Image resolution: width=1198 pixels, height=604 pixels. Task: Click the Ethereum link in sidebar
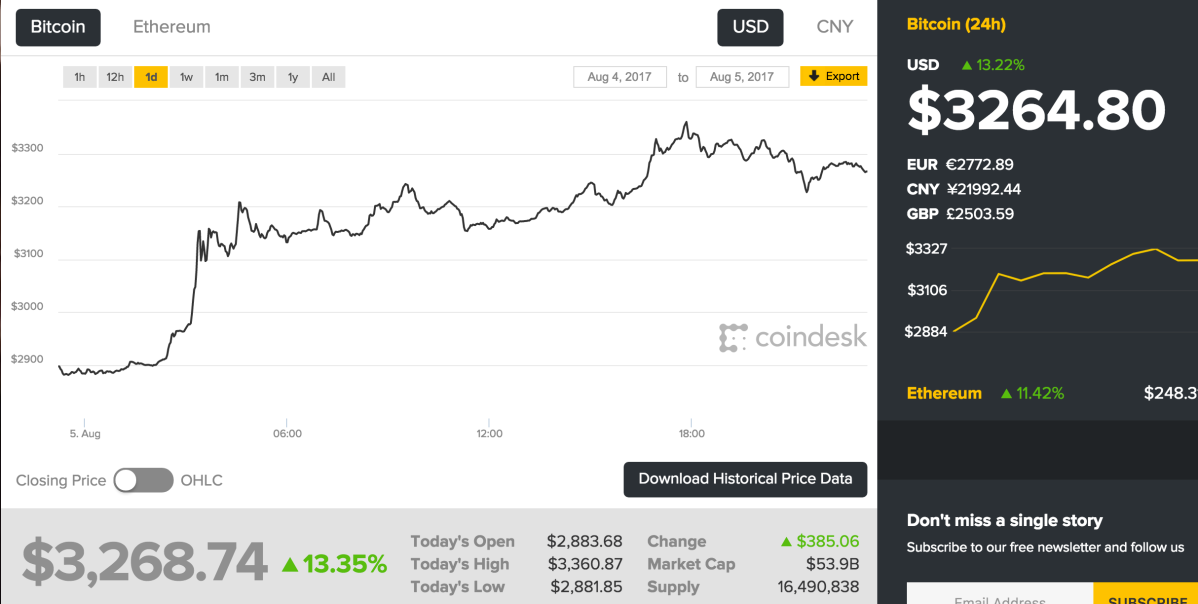pyautogui.click(x=944, y=393)
